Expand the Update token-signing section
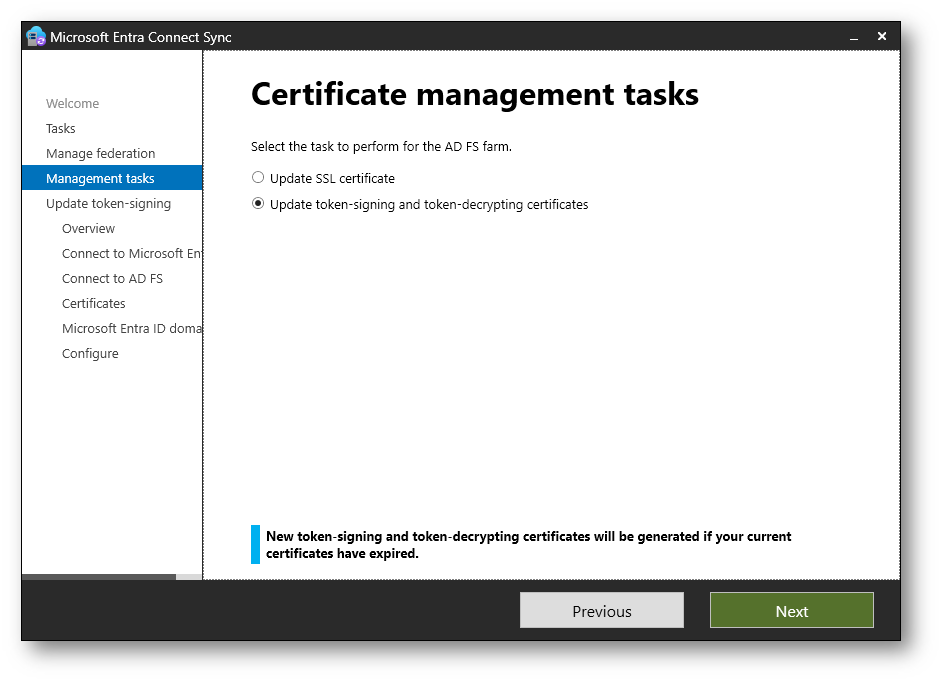 click(108, 203)
